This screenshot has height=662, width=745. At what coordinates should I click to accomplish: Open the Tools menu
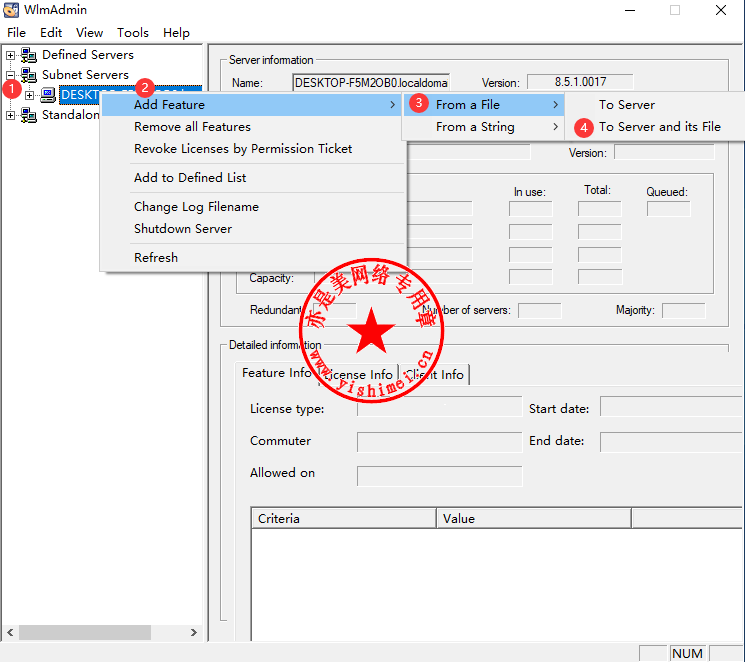point(133,33)
